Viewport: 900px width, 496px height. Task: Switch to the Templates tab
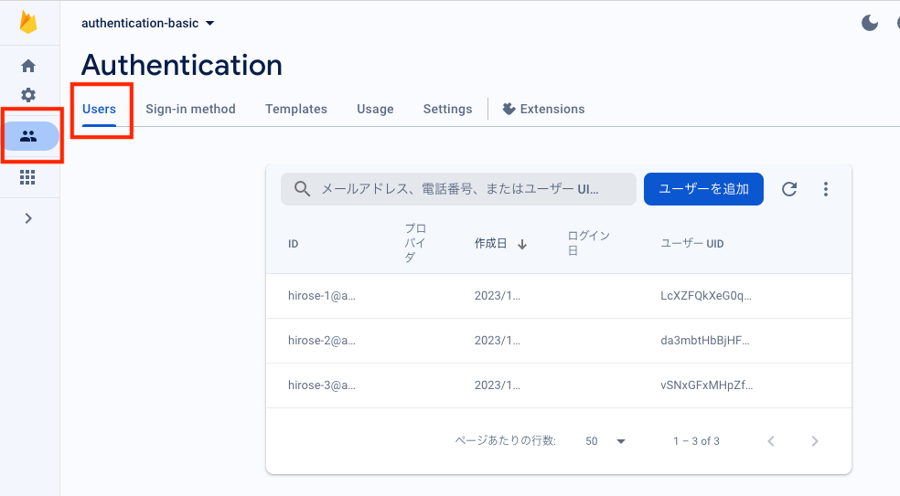click(296, 109)
